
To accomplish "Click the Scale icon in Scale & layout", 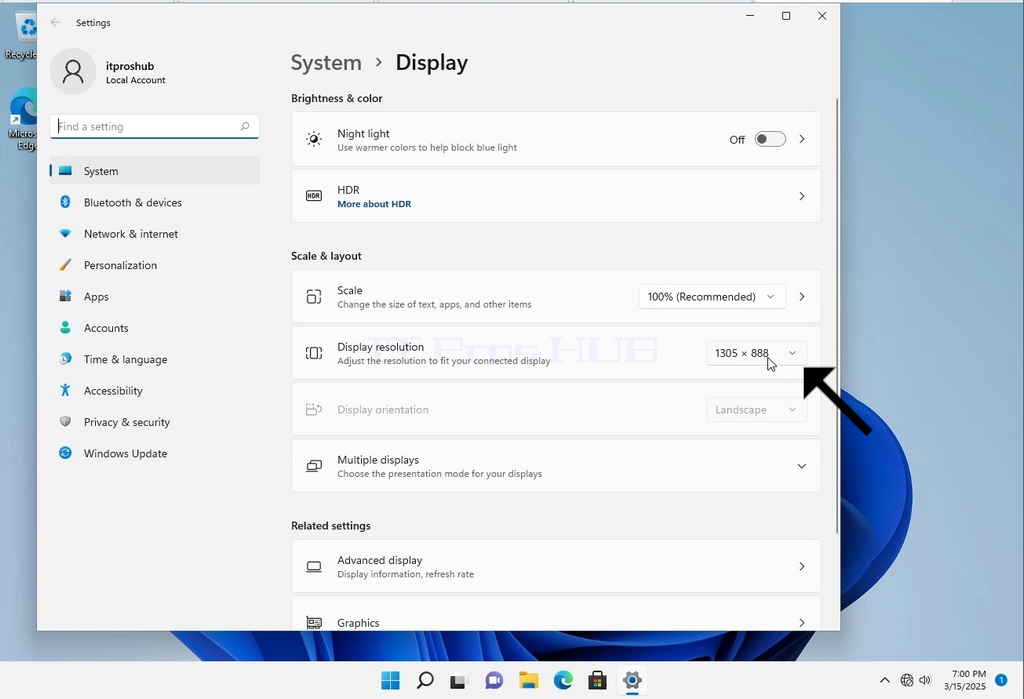I will pyautogui.click(x=314, y=297).
